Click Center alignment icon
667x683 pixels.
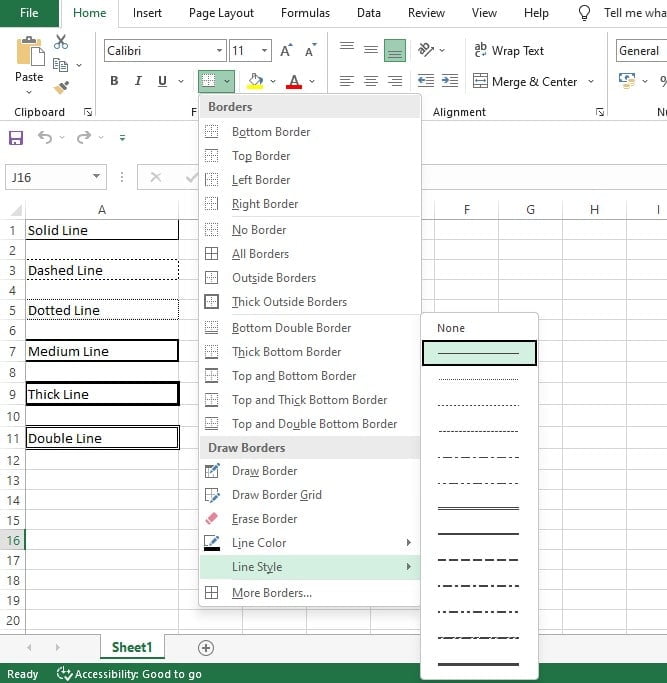pyautogui.click(x=371, y=81)
